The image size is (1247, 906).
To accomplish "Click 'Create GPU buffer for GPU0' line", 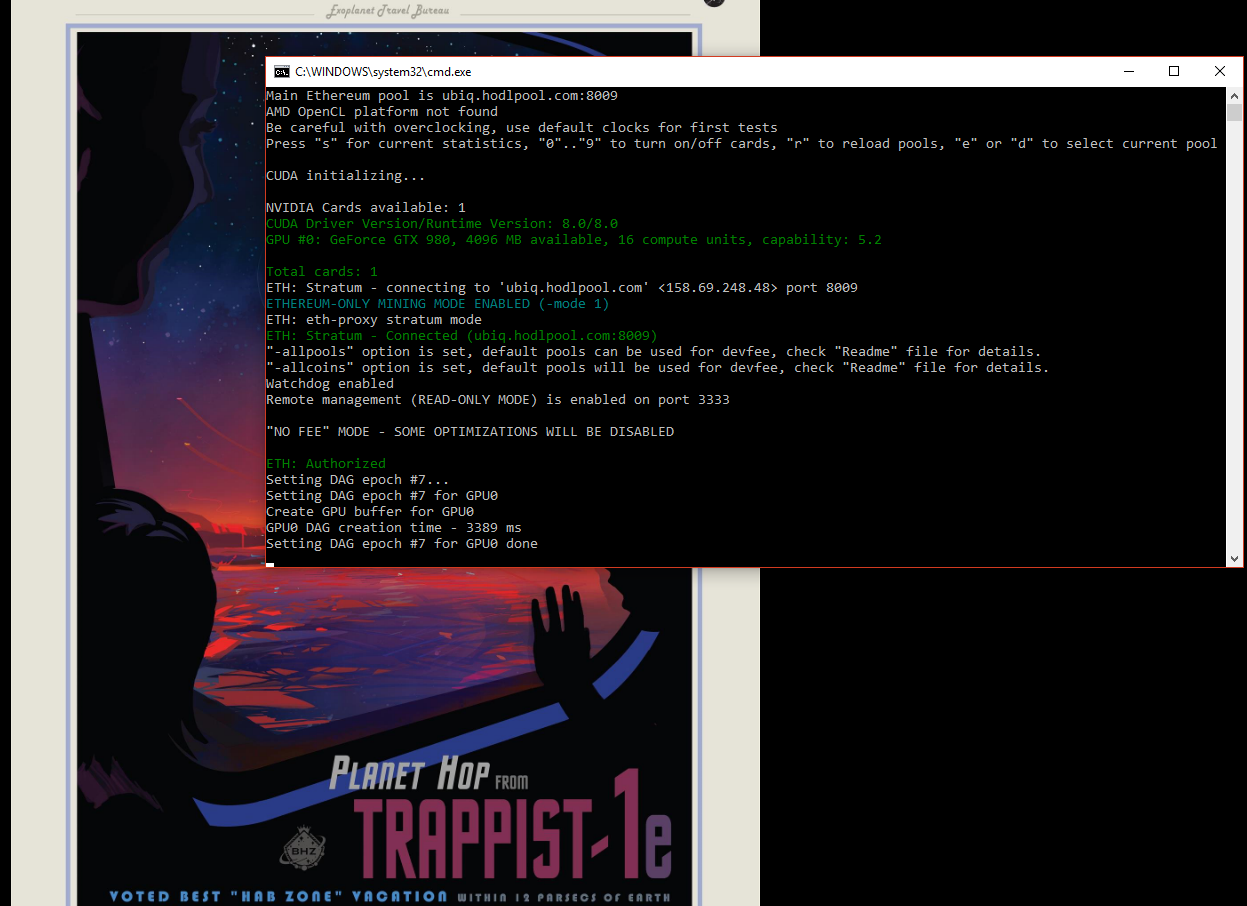I will pos(369,512).
